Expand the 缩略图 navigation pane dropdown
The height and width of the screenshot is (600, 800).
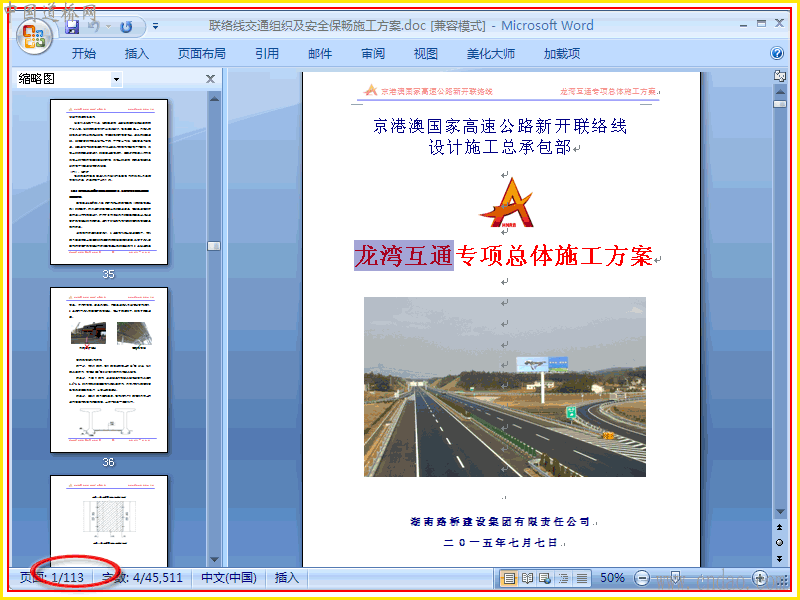pos(116,79)
